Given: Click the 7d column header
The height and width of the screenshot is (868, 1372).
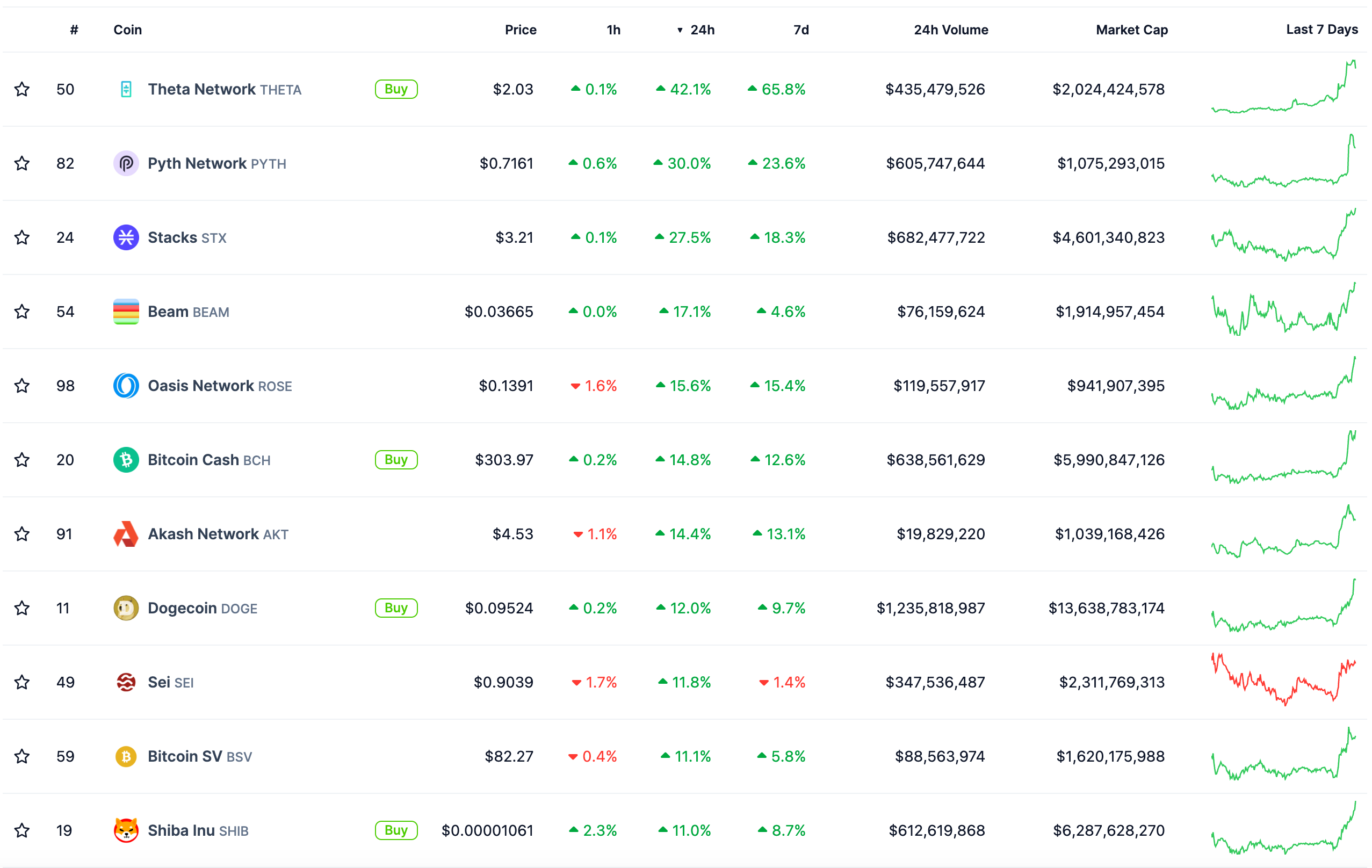Looking at the screenshot, I should pyautogui.click(x=800, y=30).
